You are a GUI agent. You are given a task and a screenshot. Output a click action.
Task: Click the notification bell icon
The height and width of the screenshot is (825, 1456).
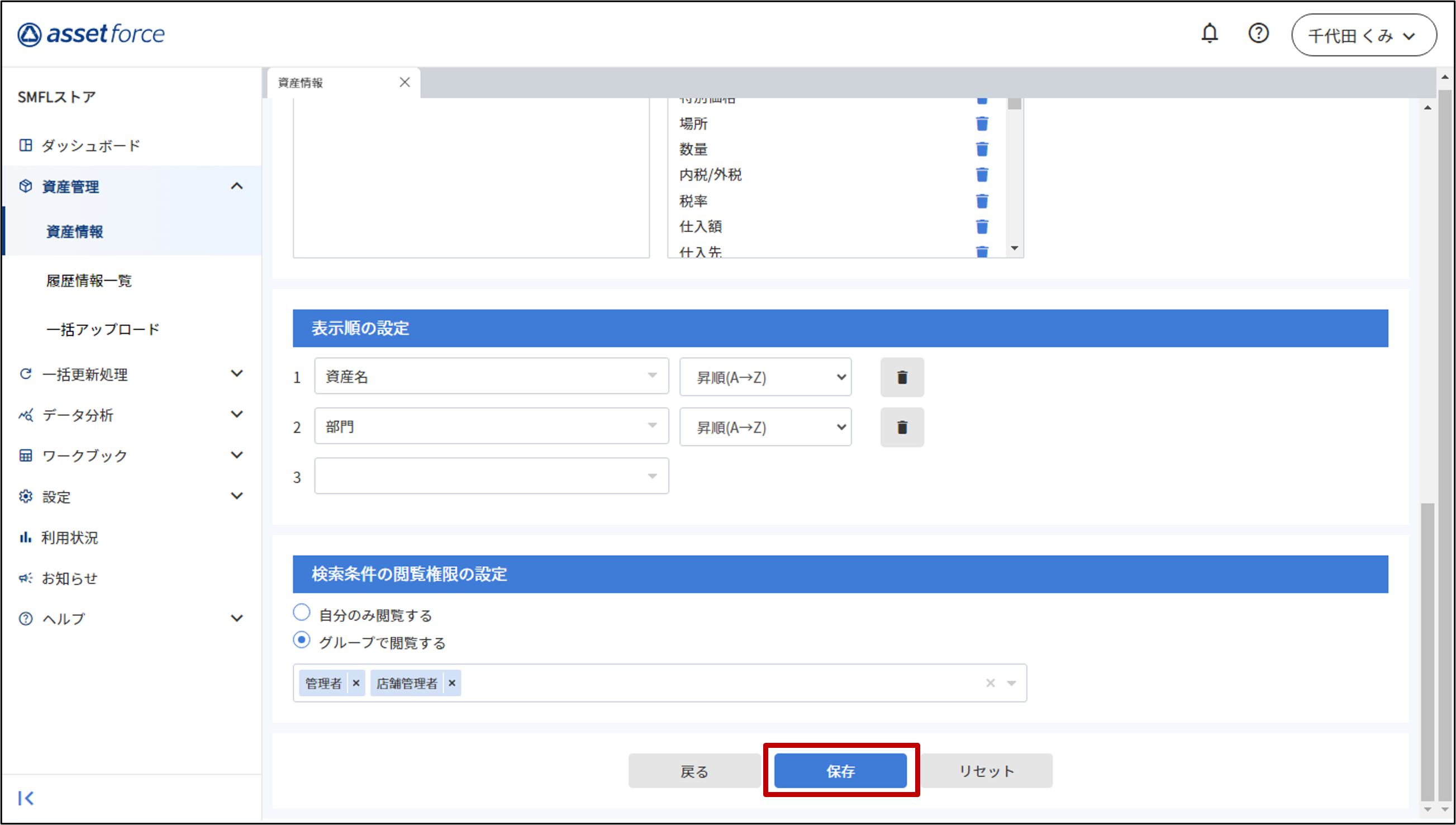[x=1209, y=34]
